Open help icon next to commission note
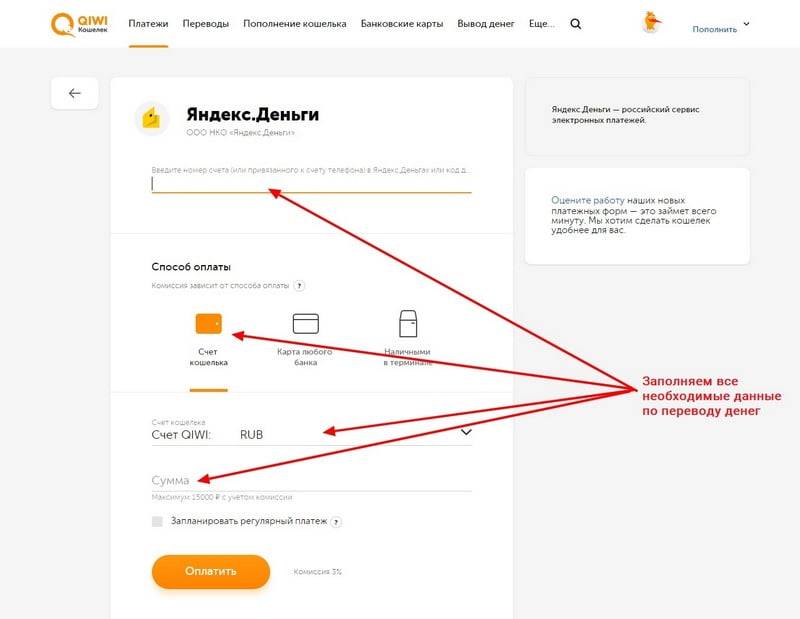The image size is (800, 619). 300,286
